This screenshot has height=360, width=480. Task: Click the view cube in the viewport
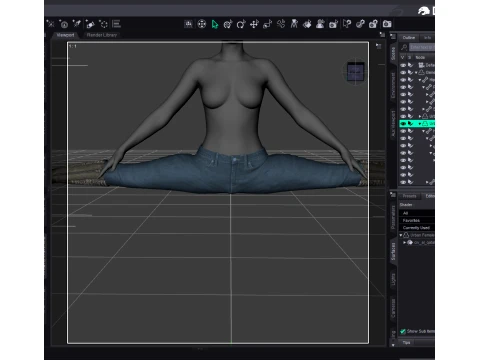(355, 72)
